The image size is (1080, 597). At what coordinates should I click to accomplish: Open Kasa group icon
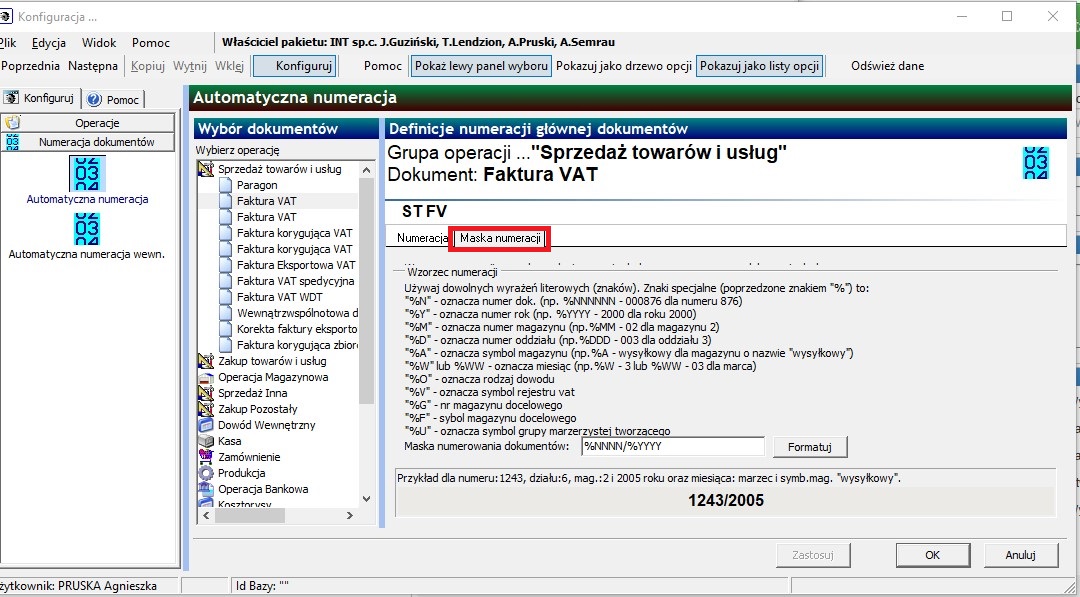[x=205, y=441]
